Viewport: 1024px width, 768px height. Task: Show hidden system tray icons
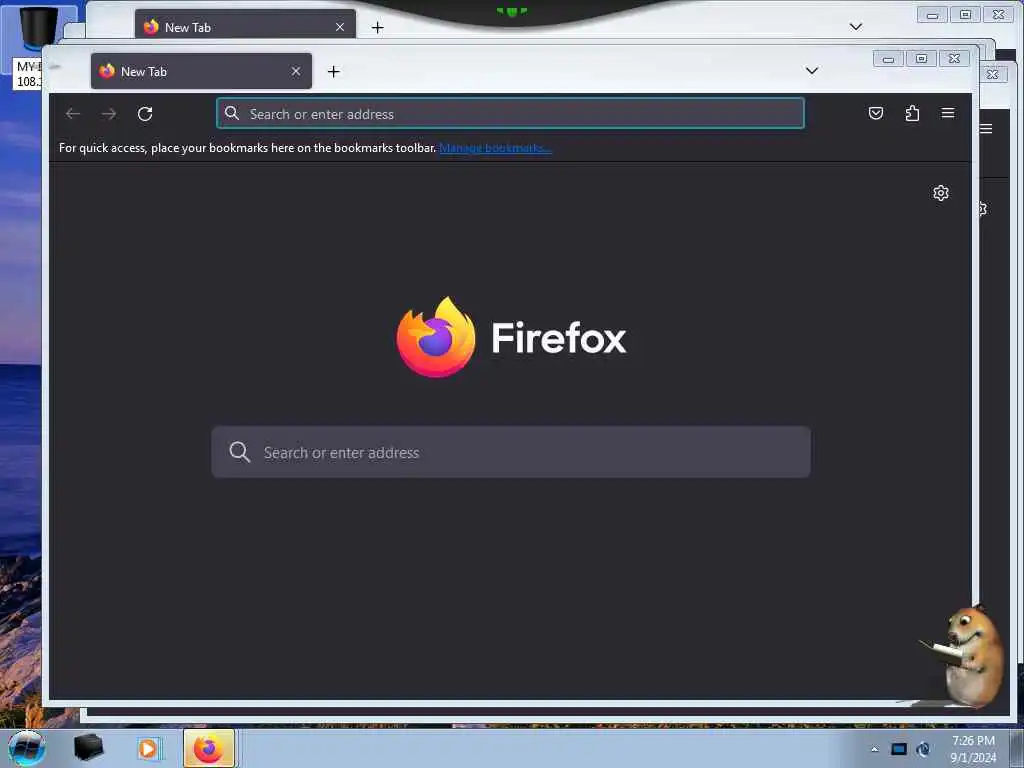click(x=874, y=749)
